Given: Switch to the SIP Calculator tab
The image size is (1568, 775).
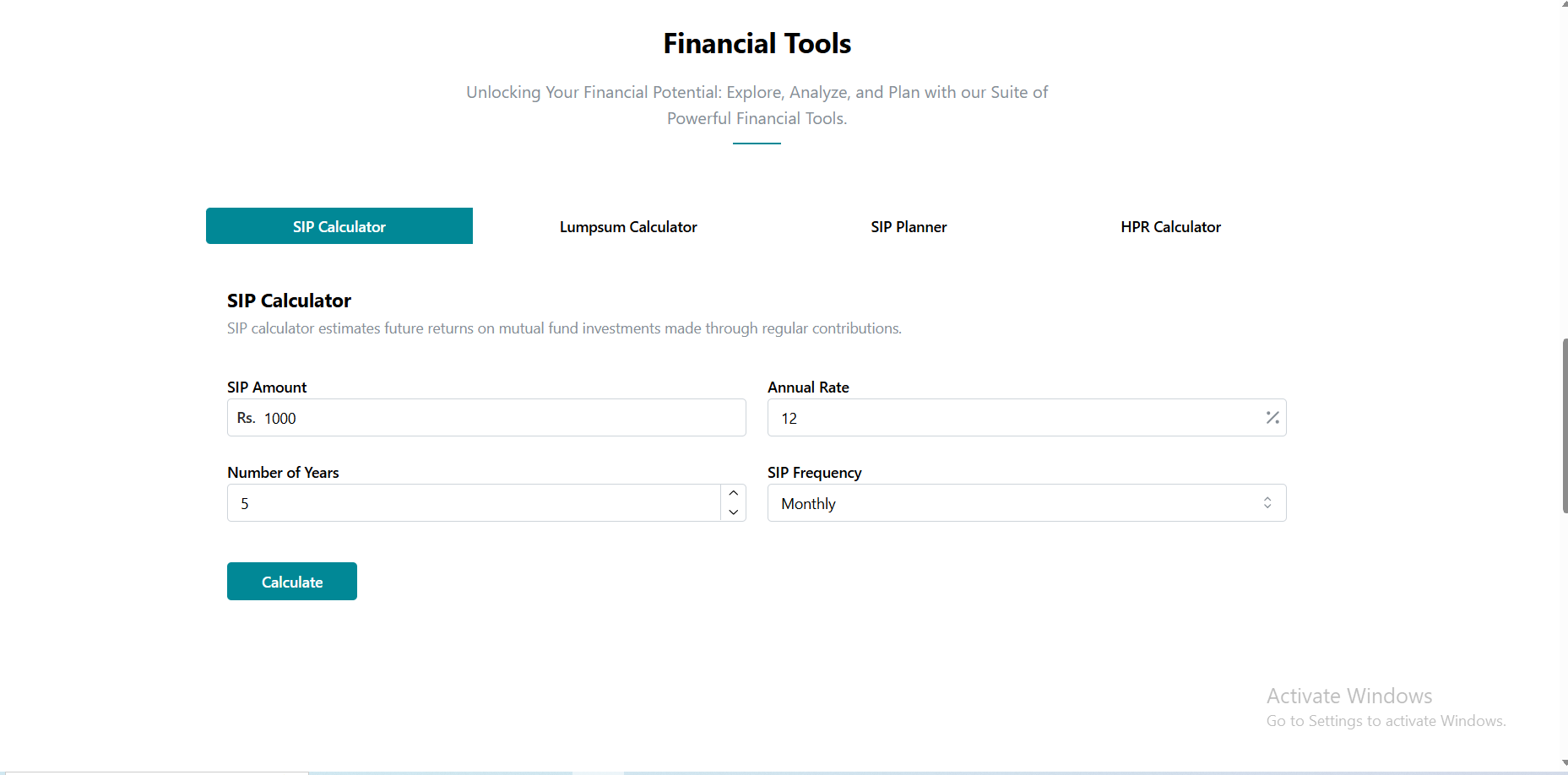Looking at the screenshot, I should [339, 226].
